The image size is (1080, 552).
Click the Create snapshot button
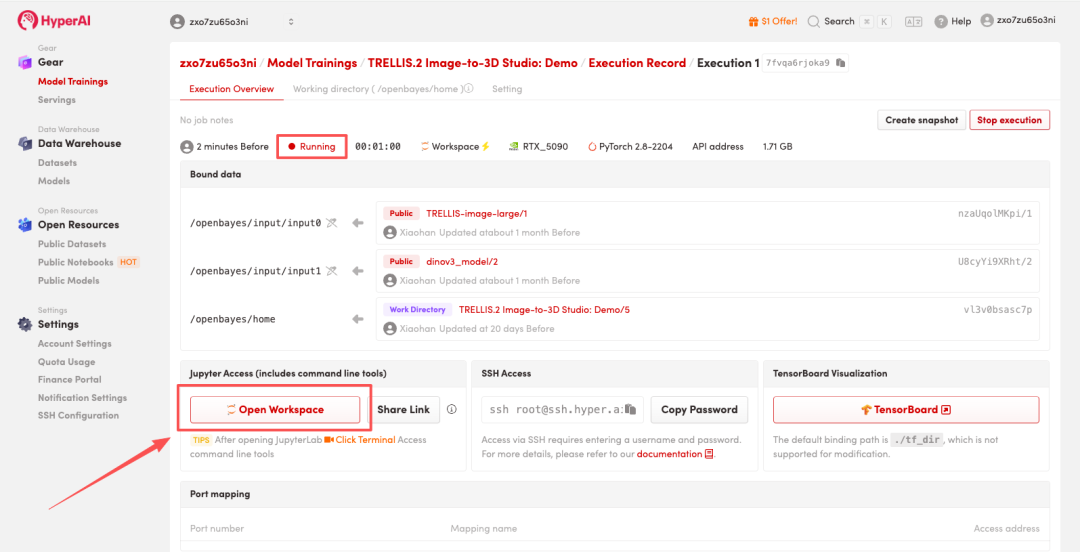click(x=922, y=120)
